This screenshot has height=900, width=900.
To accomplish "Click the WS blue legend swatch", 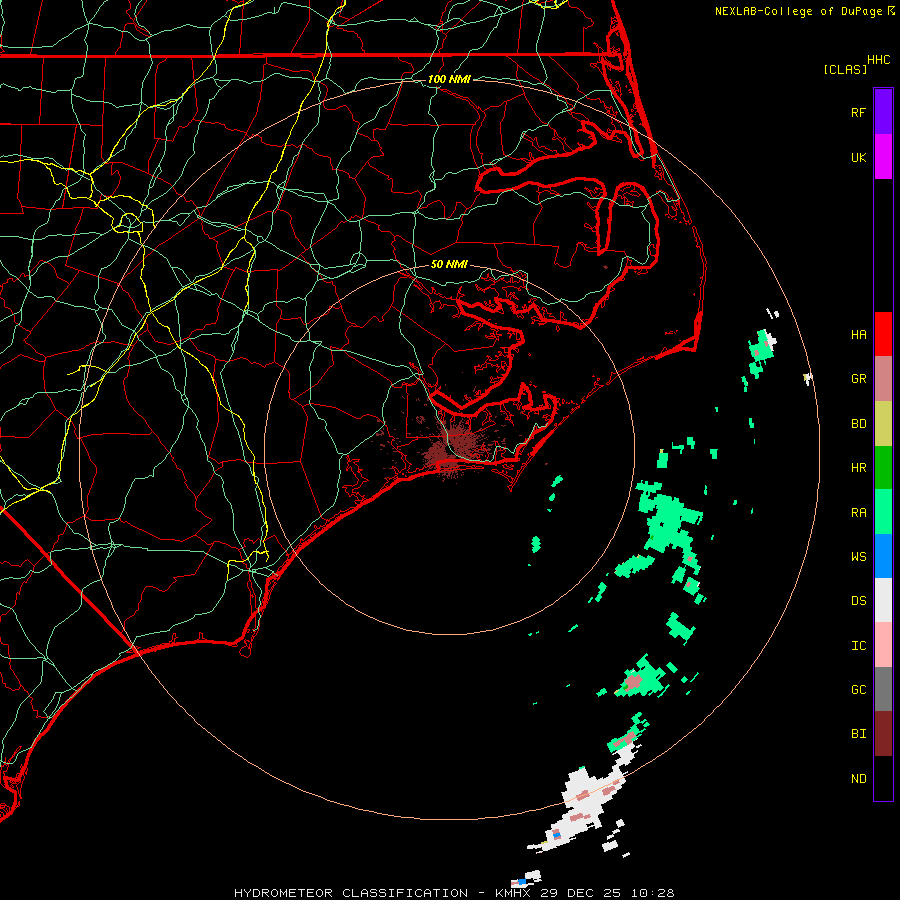I will pyautogui.click(x=883, y=556).
